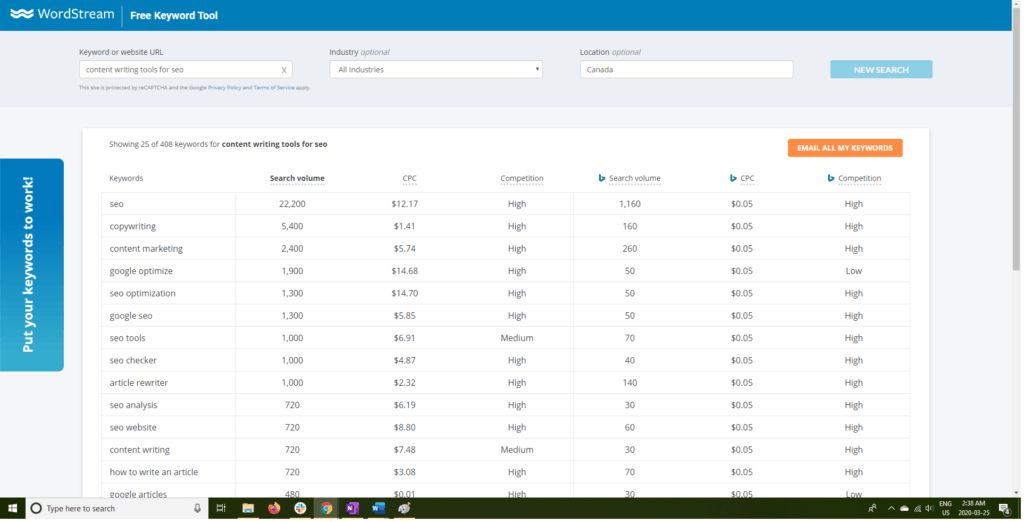Sort by Google Competition column header
The width and height of the screenshot is (1024, 522).
pos(522,178)
